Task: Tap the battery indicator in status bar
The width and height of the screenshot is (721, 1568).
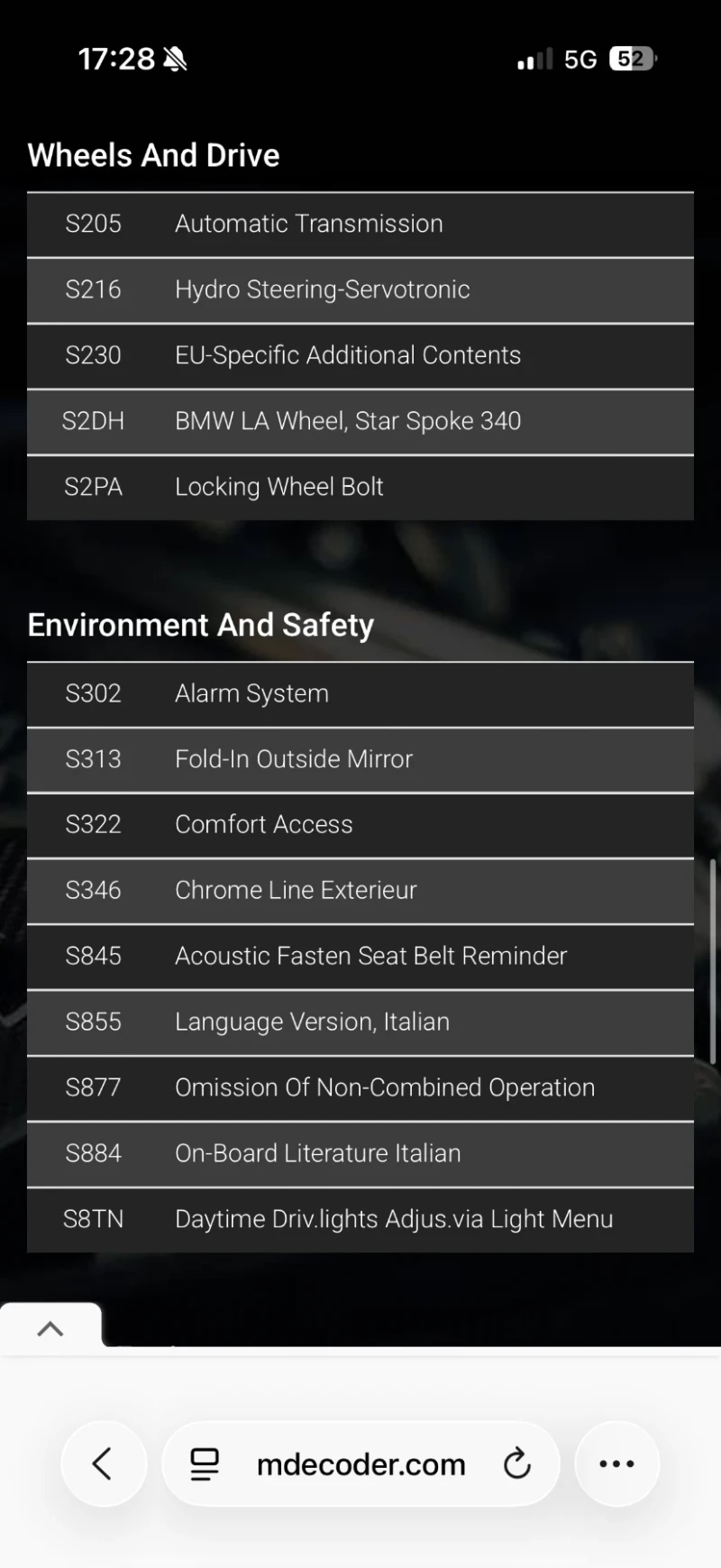Action: [633, 60]
